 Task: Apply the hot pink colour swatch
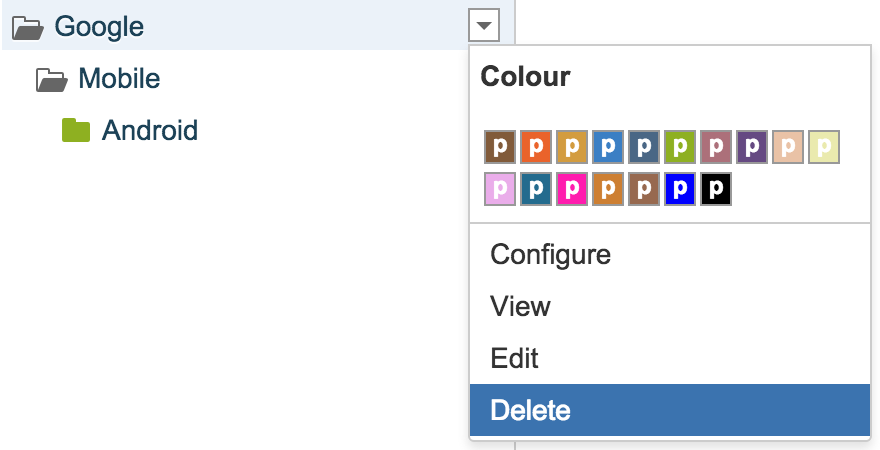coord(572,189)
